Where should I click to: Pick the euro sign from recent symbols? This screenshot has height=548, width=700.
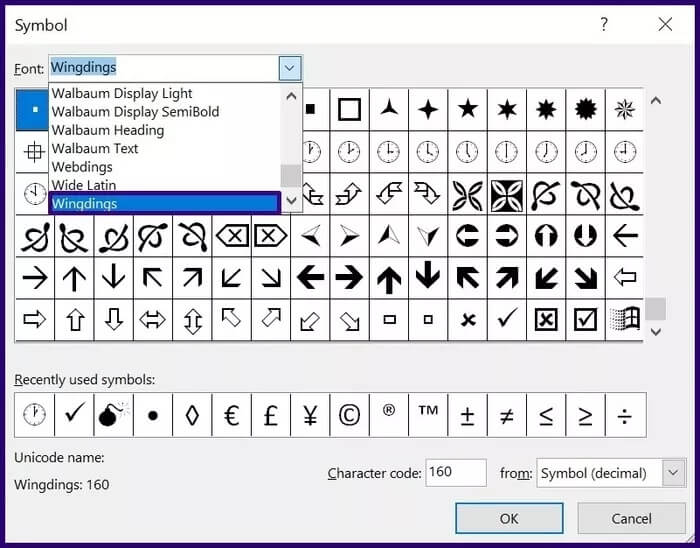(x=232, y=415)
